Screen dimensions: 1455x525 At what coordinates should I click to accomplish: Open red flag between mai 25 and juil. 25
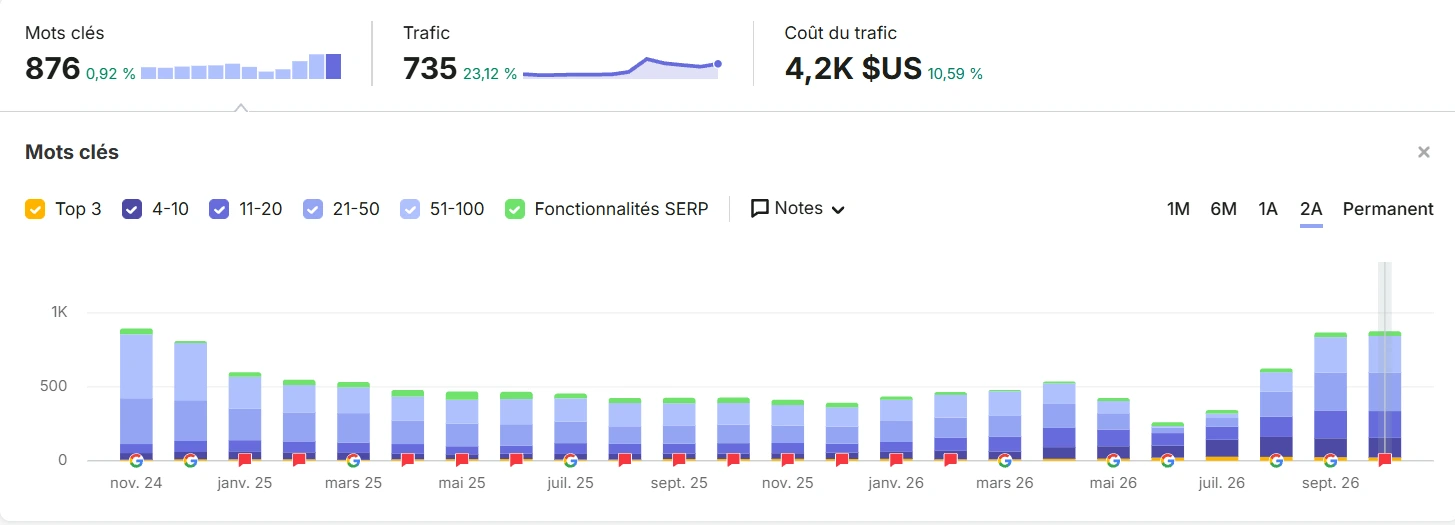[x=516, y=460]
